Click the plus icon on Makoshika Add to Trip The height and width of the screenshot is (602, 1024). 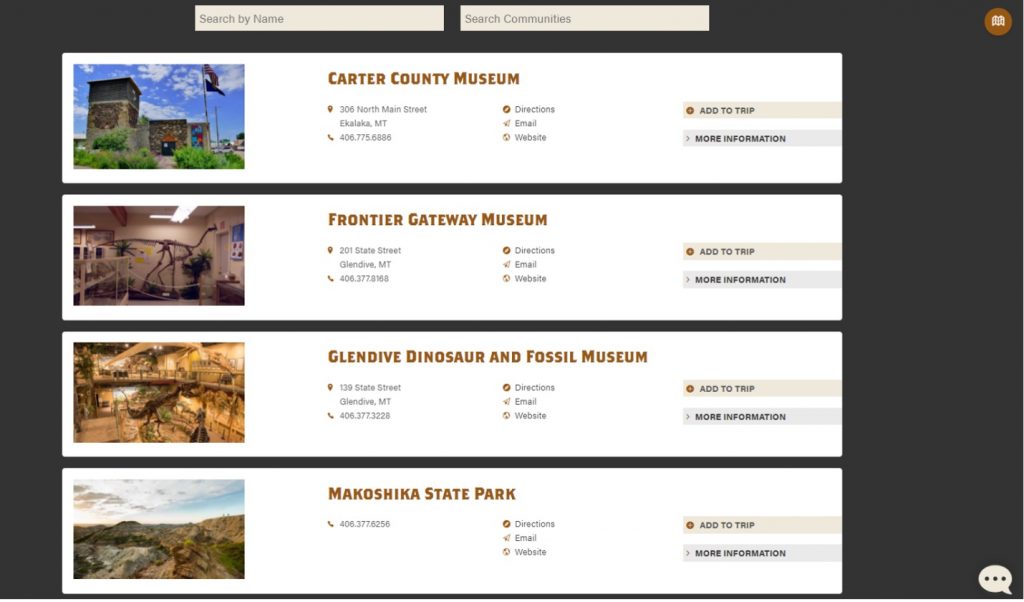click(x=690, y=526)
